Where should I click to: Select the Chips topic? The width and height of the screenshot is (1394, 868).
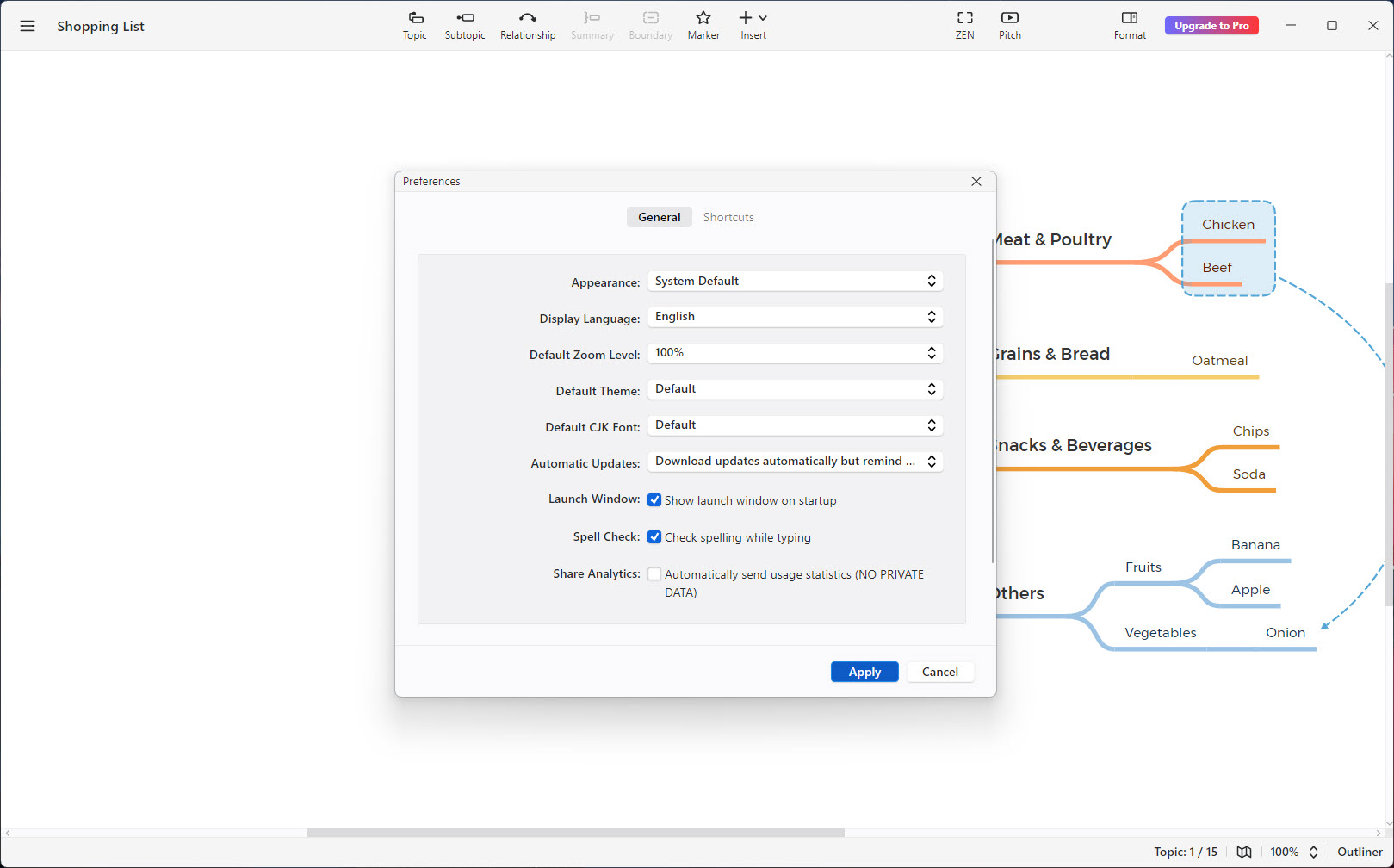pos(1250,431)
